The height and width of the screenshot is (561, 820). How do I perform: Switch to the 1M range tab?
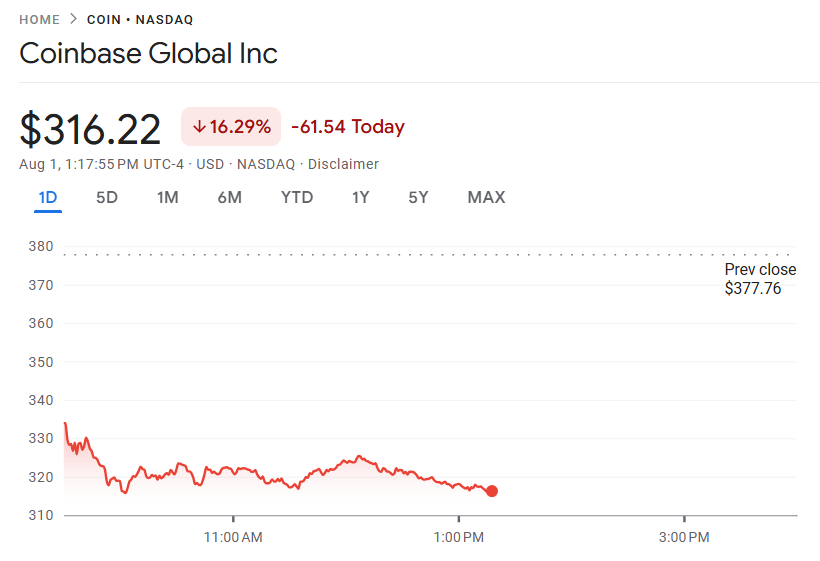tap(167, 197)
